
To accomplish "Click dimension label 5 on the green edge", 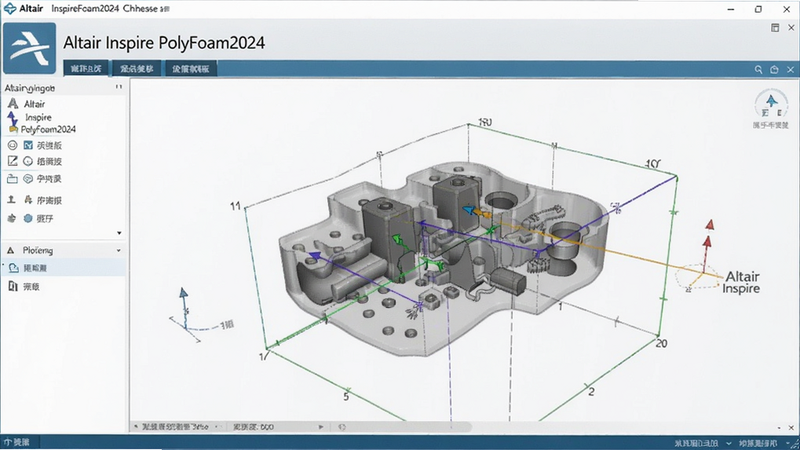I will (x=346, y=396).
